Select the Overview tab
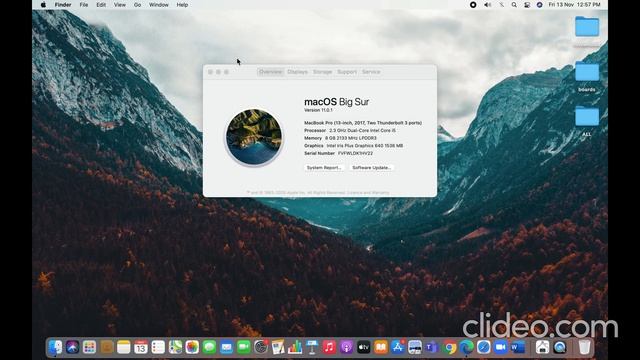Image resolution: width=640 pixels, height=360 pixels. tap(271, 72)
